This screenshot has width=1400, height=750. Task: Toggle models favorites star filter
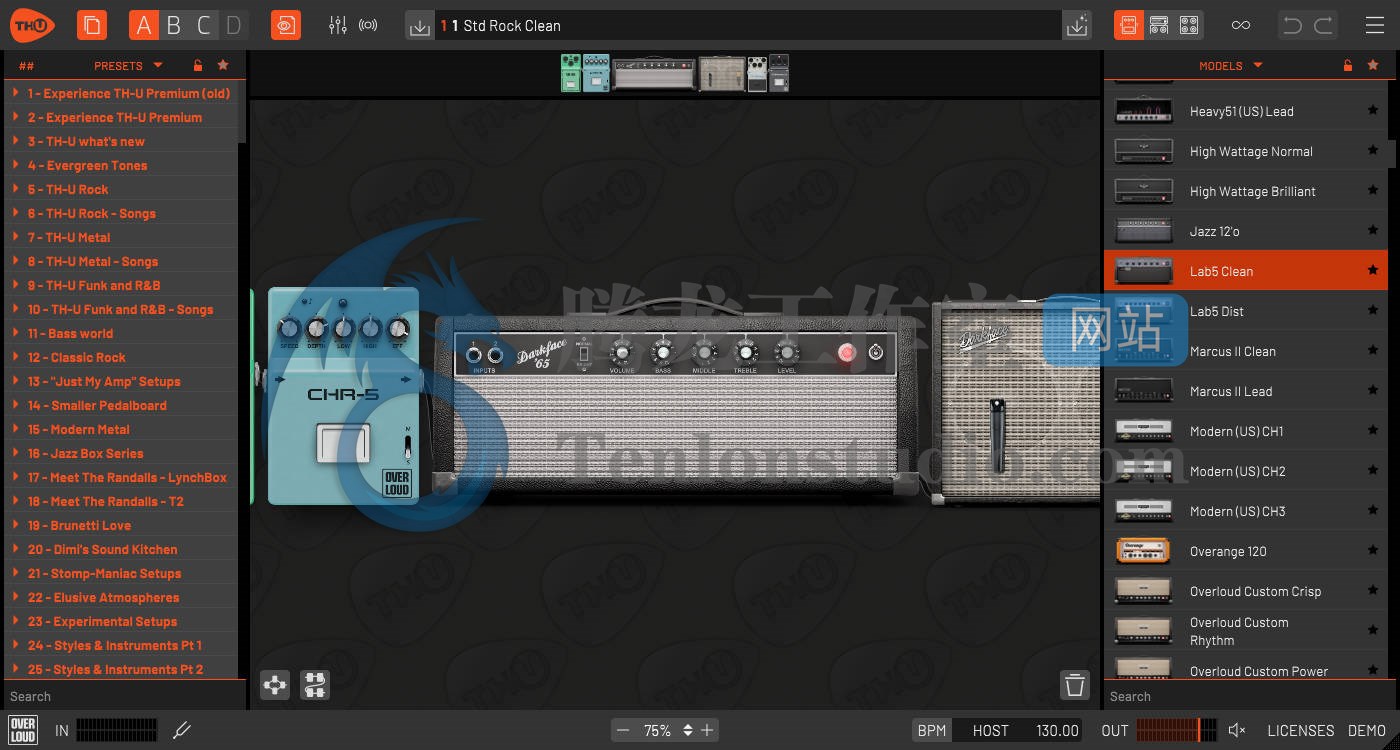1373,66
